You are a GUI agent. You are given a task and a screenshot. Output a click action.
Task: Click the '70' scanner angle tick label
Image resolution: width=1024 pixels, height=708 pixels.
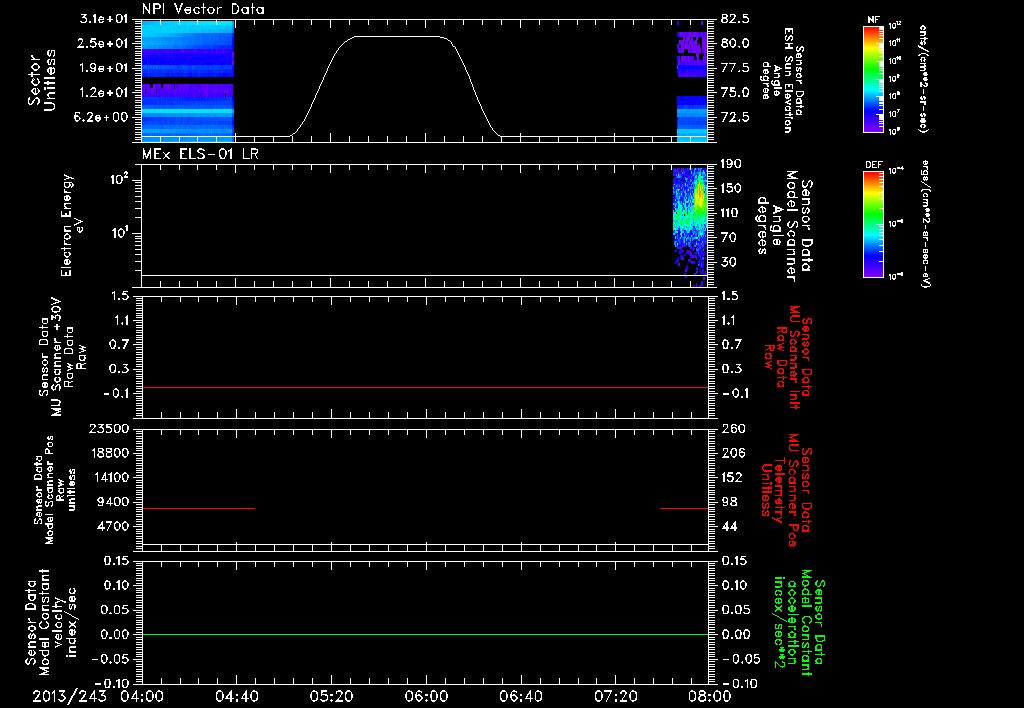click(x=728, y=238)
